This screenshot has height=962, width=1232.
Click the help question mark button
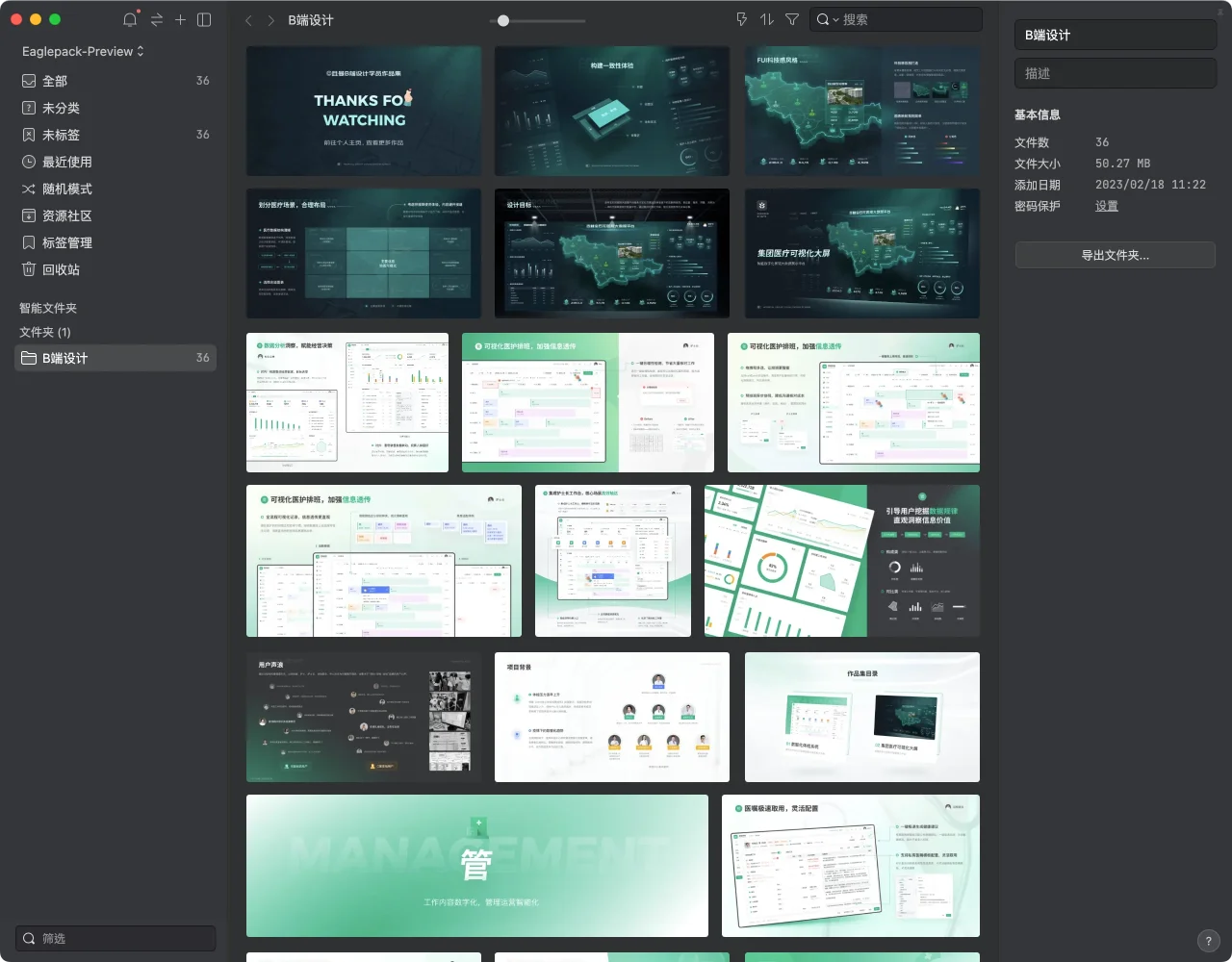(x=1208, y=941)
